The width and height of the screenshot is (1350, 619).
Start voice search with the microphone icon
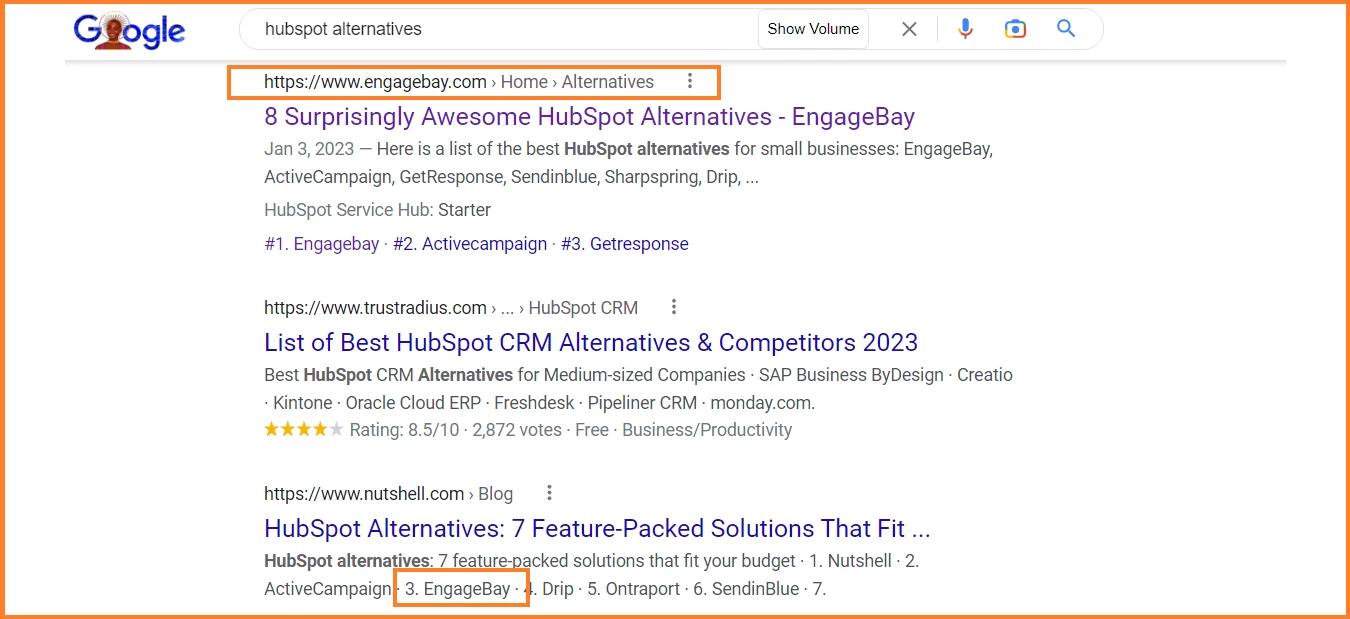(965, 29)
